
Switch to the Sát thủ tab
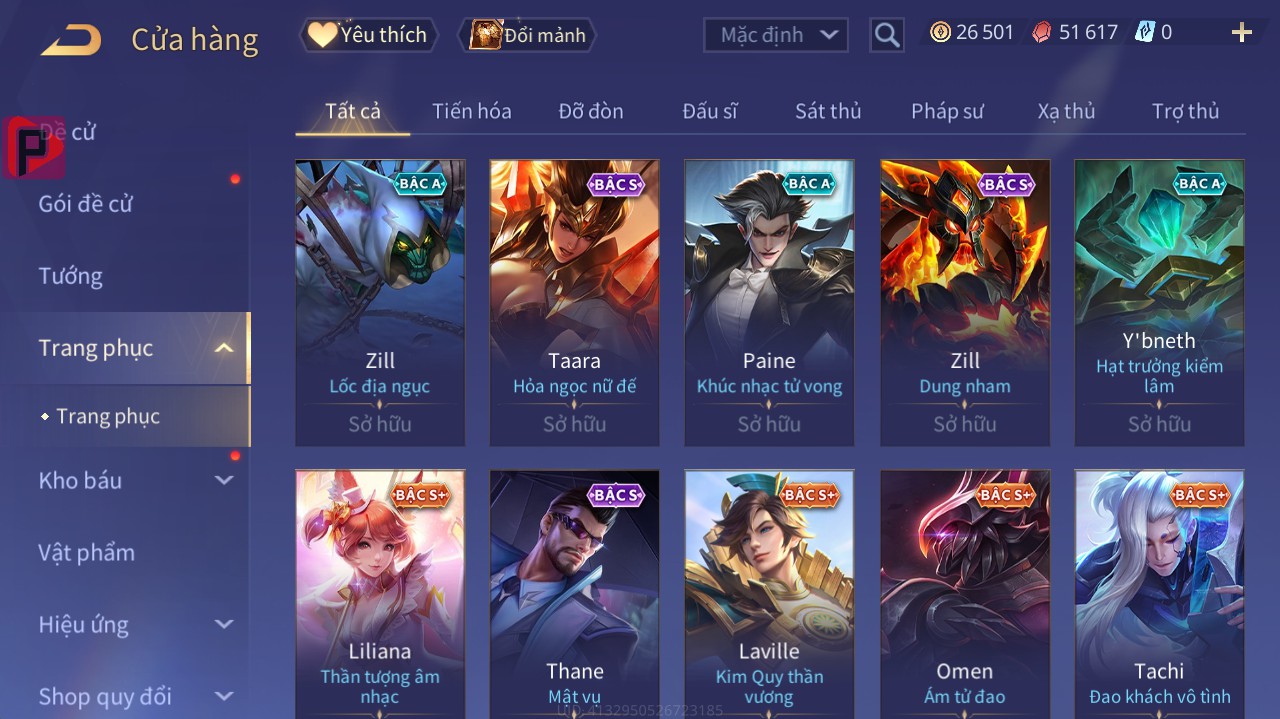(x=828, y=111)
